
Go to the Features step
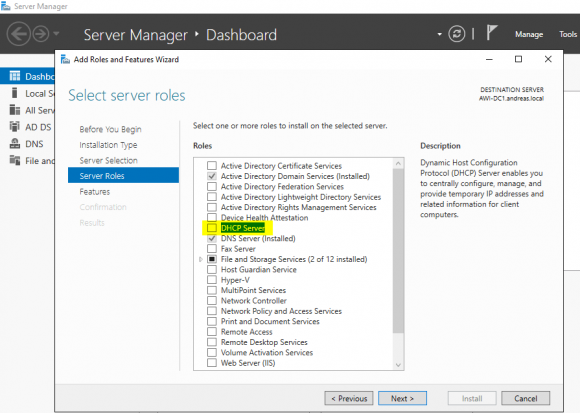click(95, 192)
